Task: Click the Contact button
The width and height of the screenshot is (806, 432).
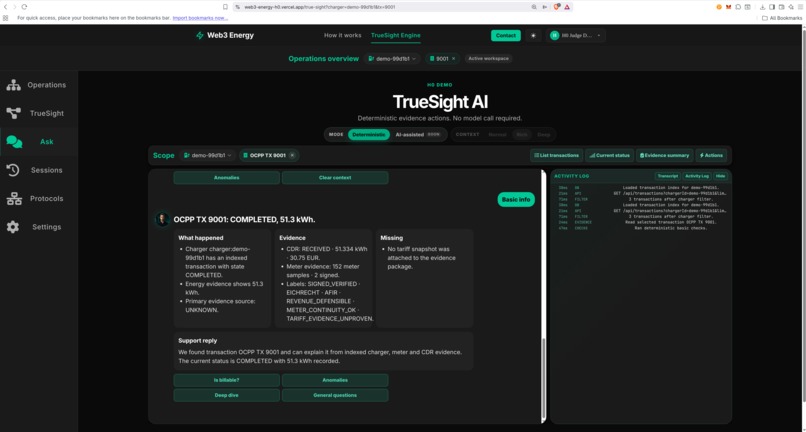Action: click(x=505, y=35)
